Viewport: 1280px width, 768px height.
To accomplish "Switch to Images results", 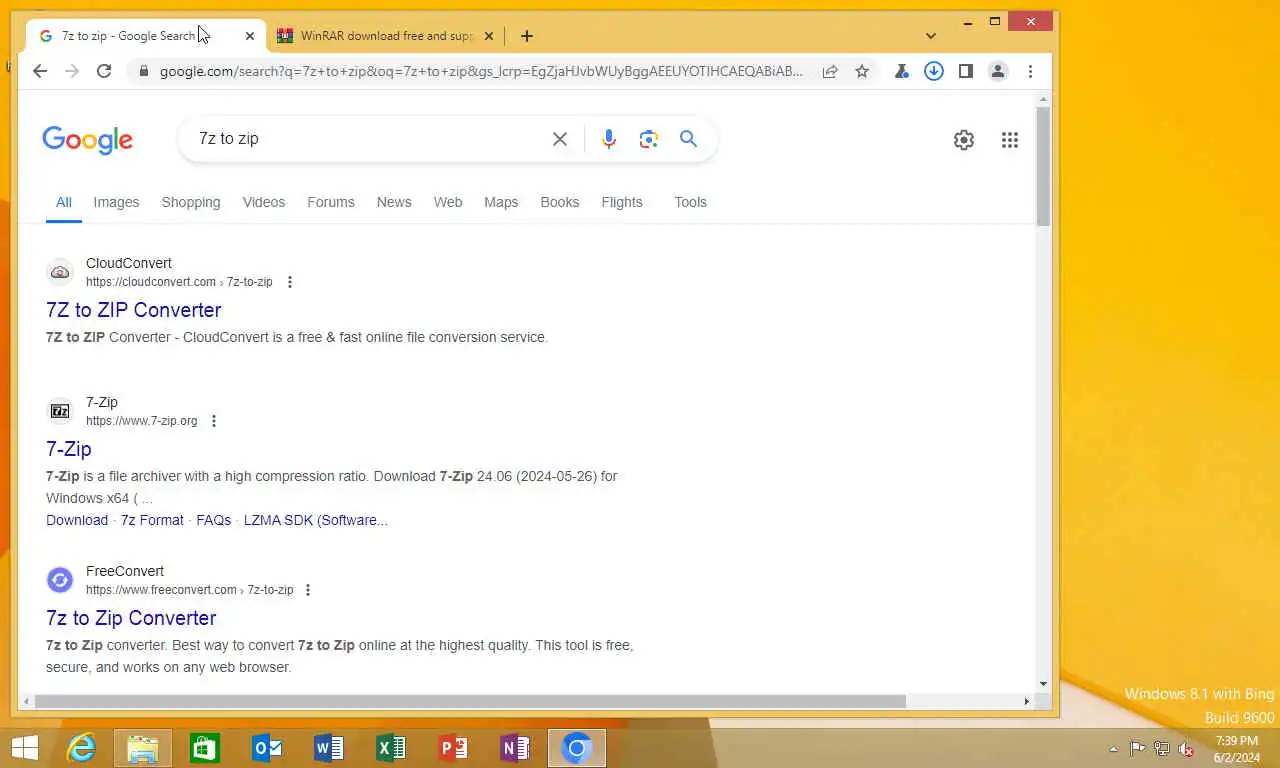I will click(x=116, y=202).
